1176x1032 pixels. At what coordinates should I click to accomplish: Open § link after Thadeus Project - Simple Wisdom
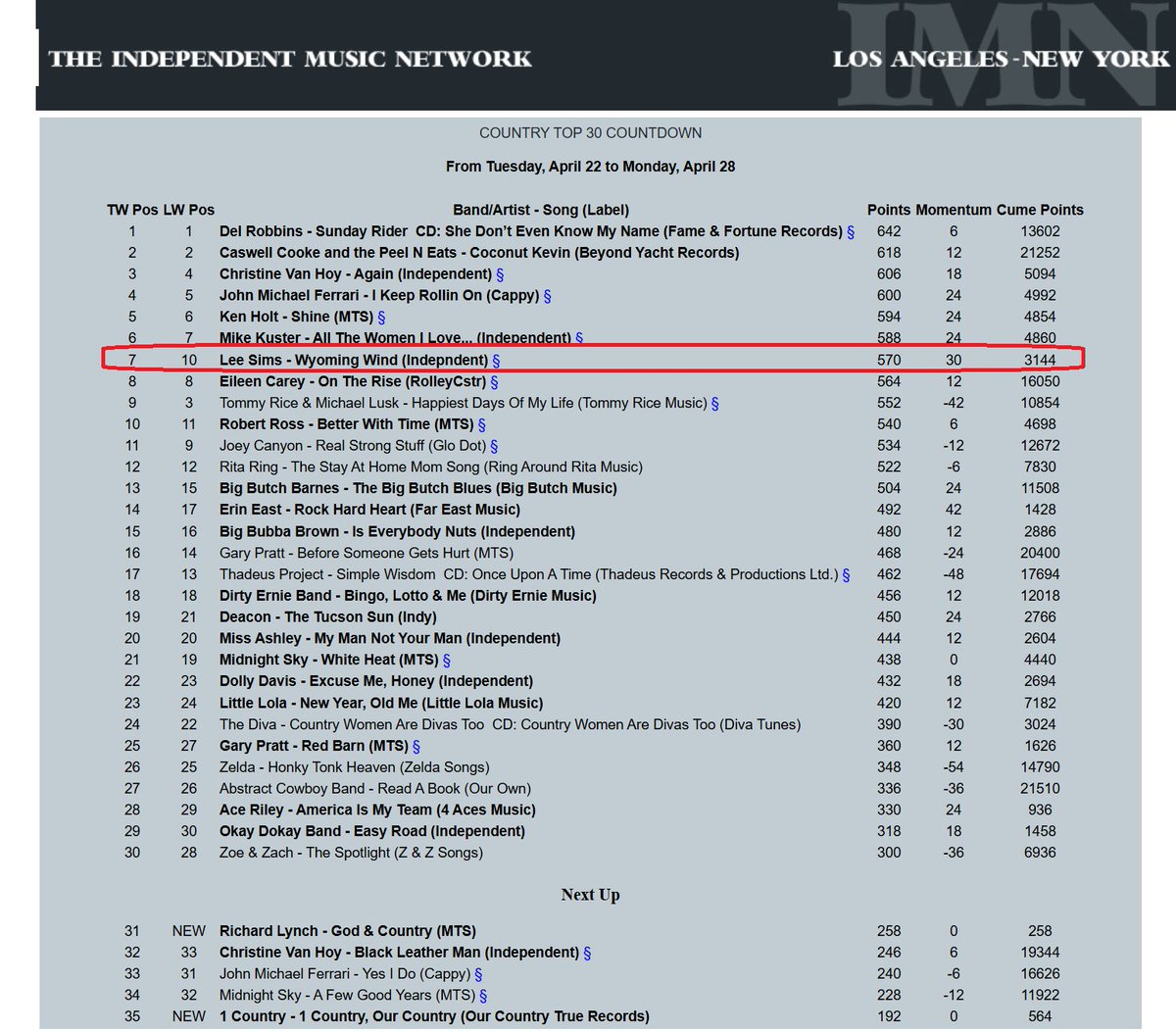[x=846, y=574]
